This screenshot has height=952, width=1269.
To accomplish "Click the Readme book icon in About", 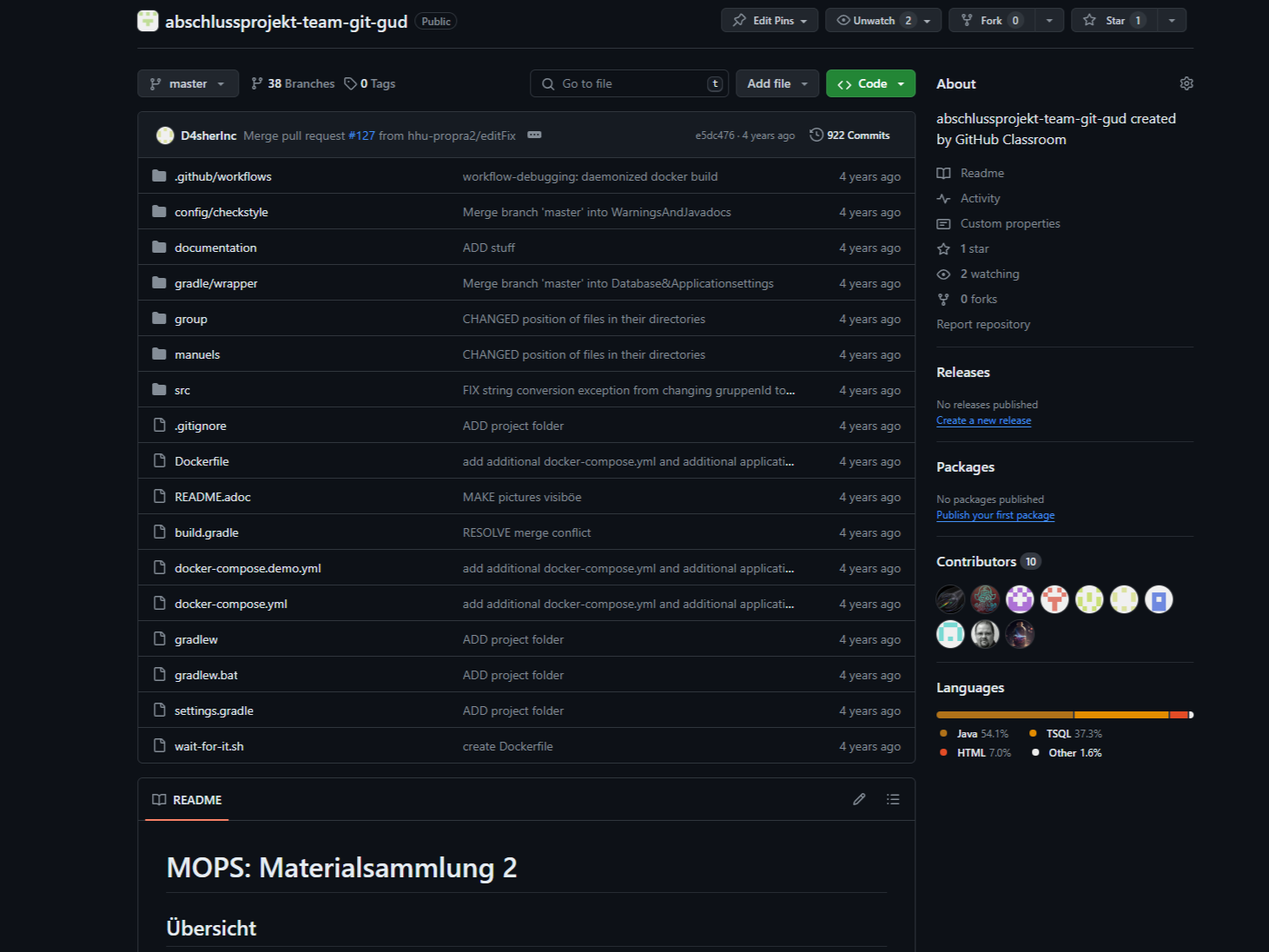I will tap(943, 173).
